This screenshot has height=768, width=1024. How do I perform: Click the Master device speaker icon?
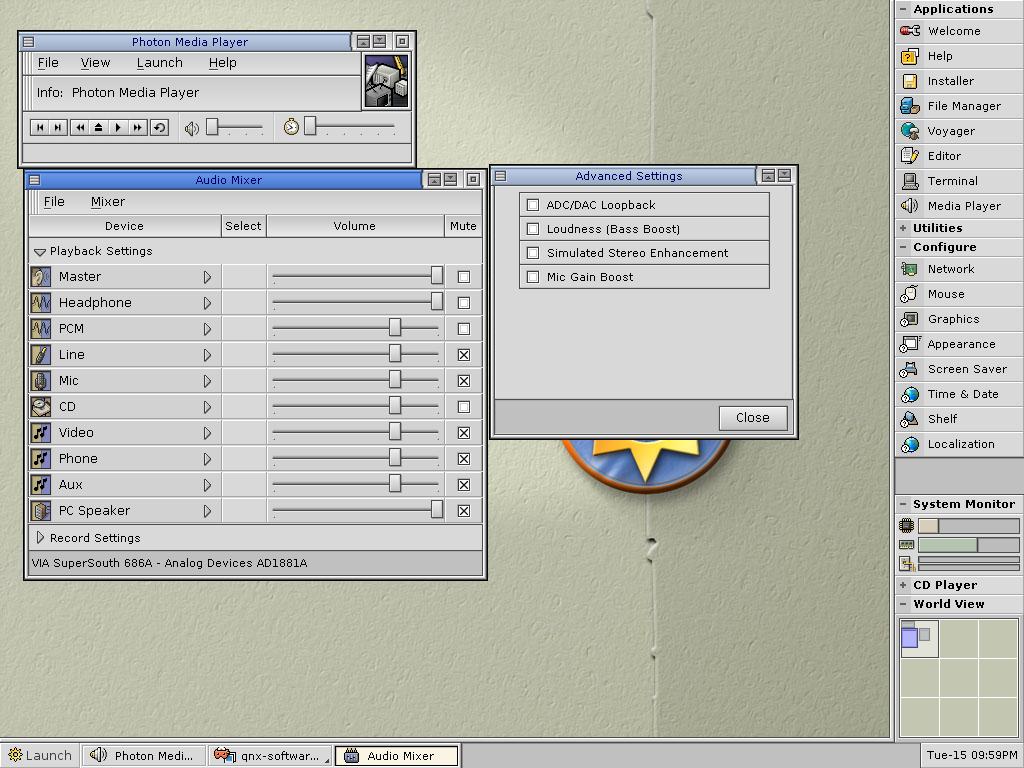(x=41, y=277)
